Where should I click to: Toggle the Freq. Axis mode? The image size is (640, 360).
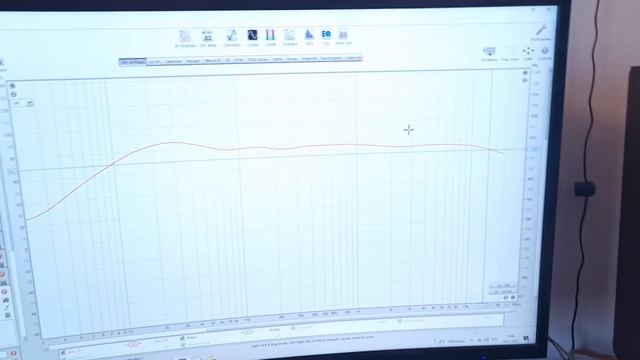(x=509, y=54)
